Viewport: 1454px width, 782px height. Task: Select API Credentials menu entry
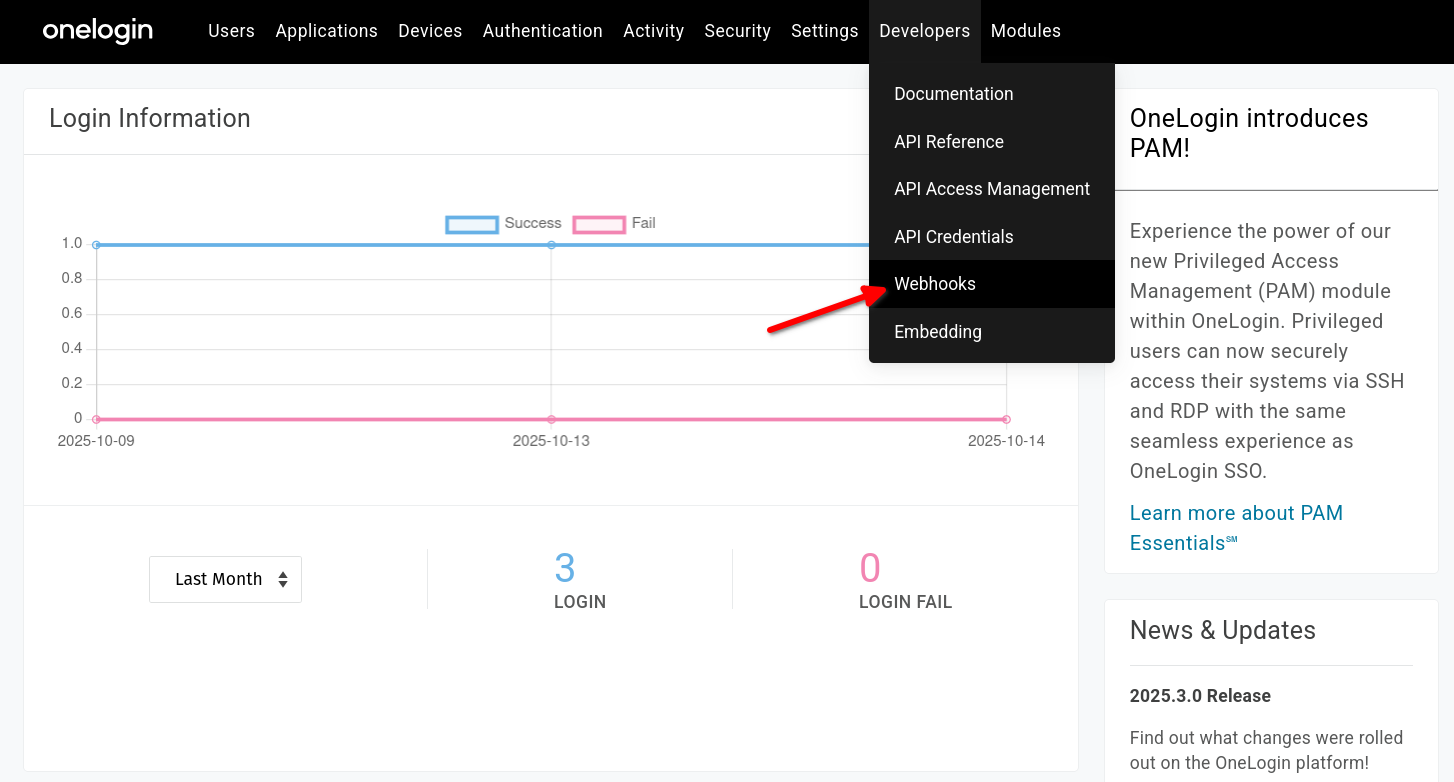953,237
